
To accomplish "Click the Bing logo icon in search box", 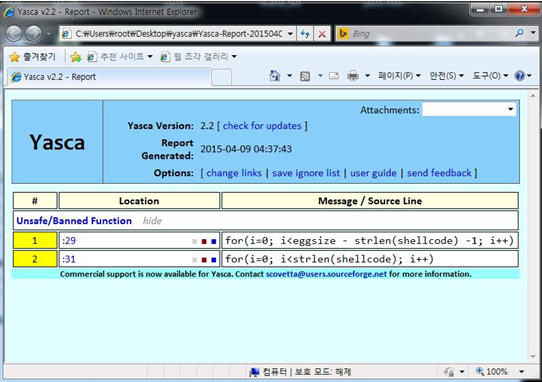I will tap(343, 34).
